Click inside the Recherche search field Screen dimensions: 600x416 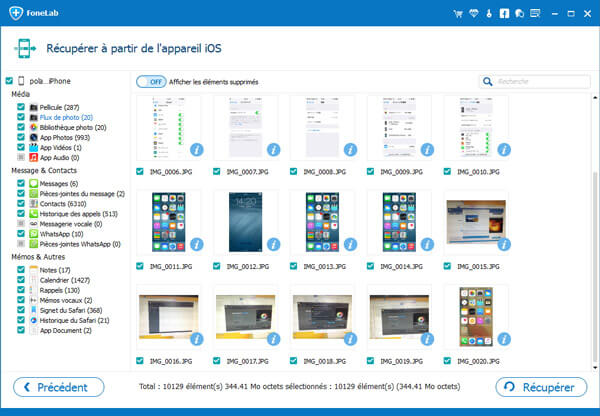[x=535, y=82]
